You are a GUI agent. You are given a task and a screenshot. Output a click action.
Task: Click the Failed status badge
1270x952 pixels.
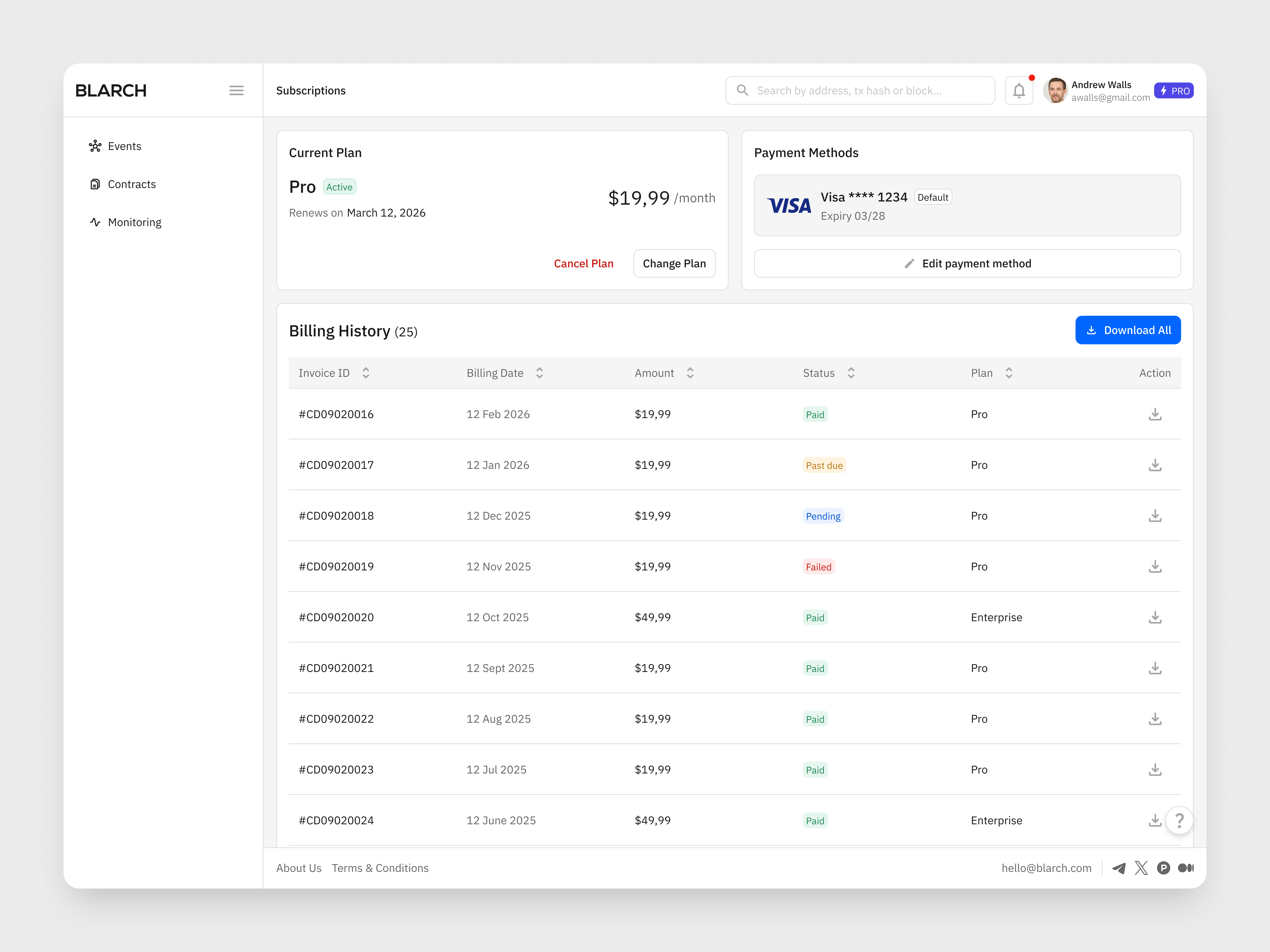tap(819, 567)
